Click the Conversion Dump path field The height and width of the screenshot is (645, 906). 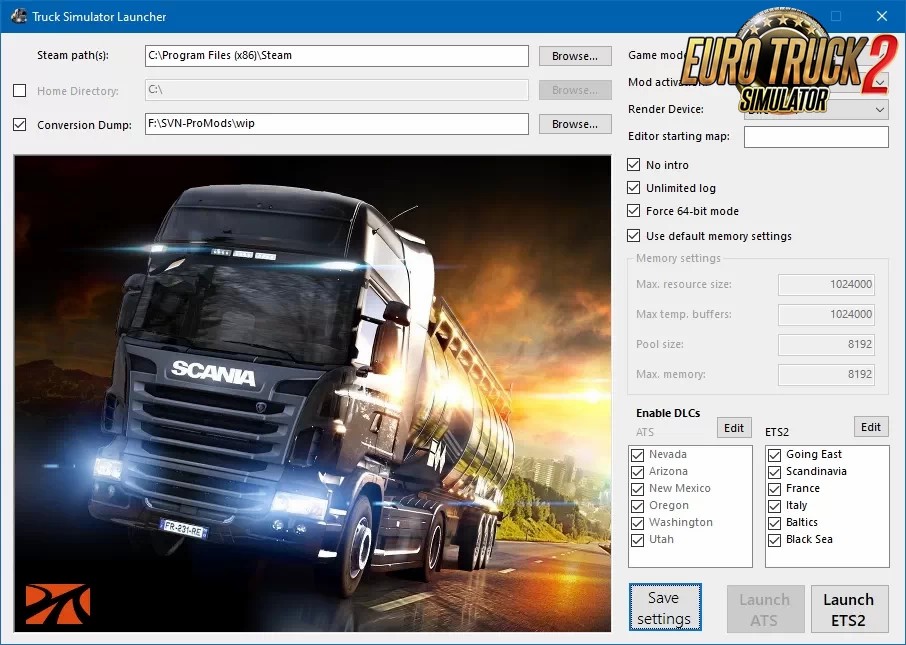pos(337,124)
